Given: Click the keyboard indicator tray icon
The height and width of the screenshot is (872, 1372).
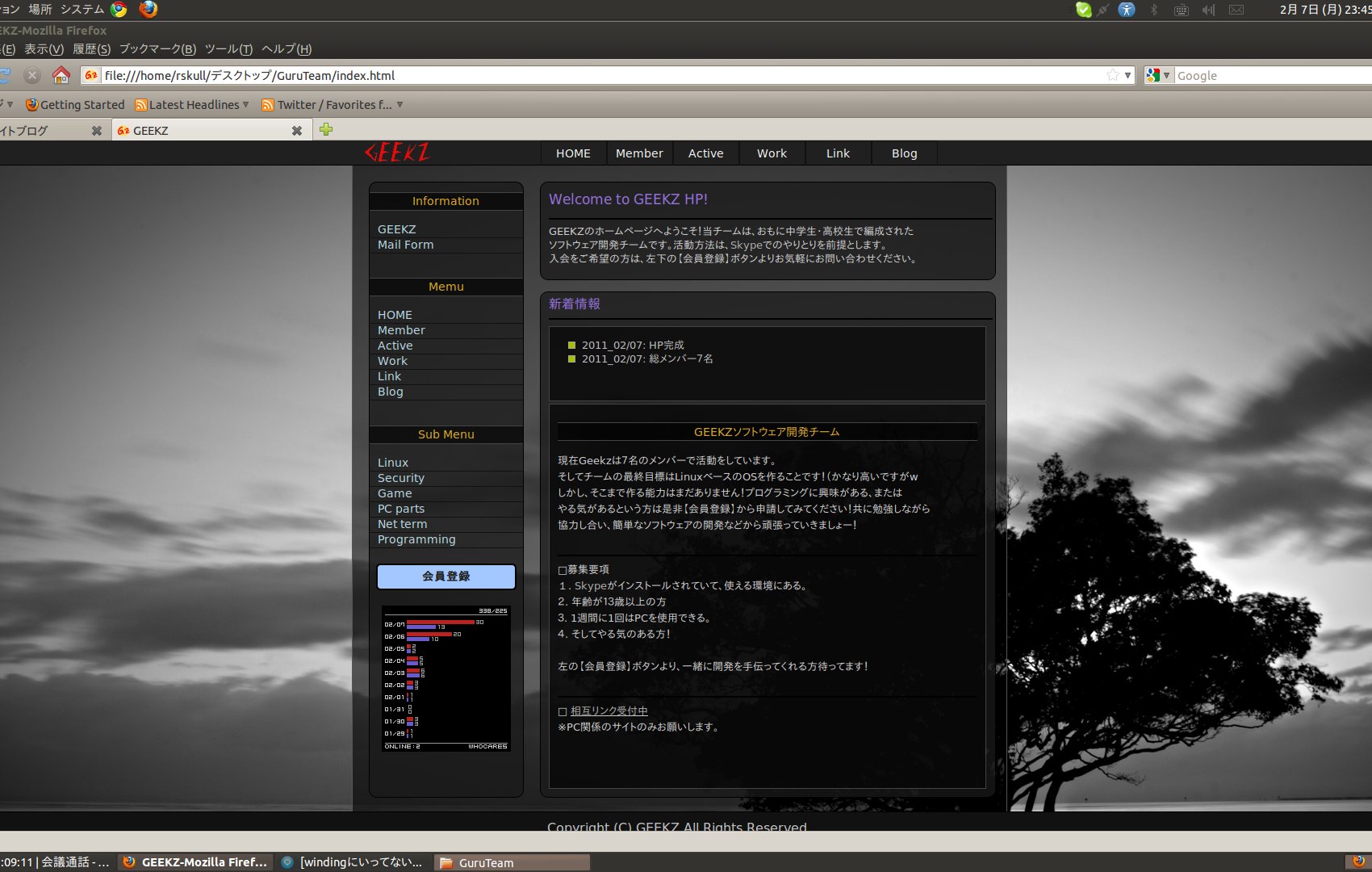Looking at the screenshot, I should tap(1181, 10).
